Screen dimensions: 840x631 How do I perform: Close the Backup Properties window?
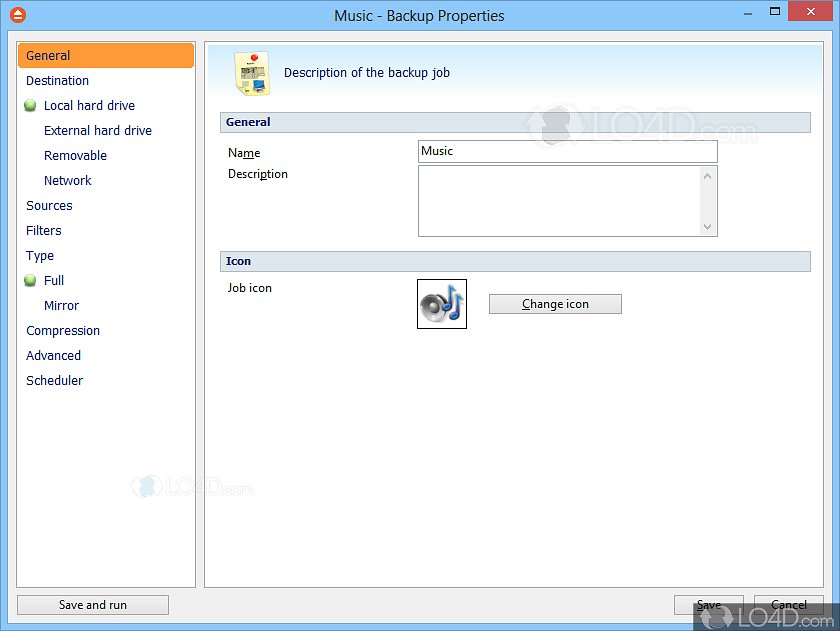tap(811, 11)
